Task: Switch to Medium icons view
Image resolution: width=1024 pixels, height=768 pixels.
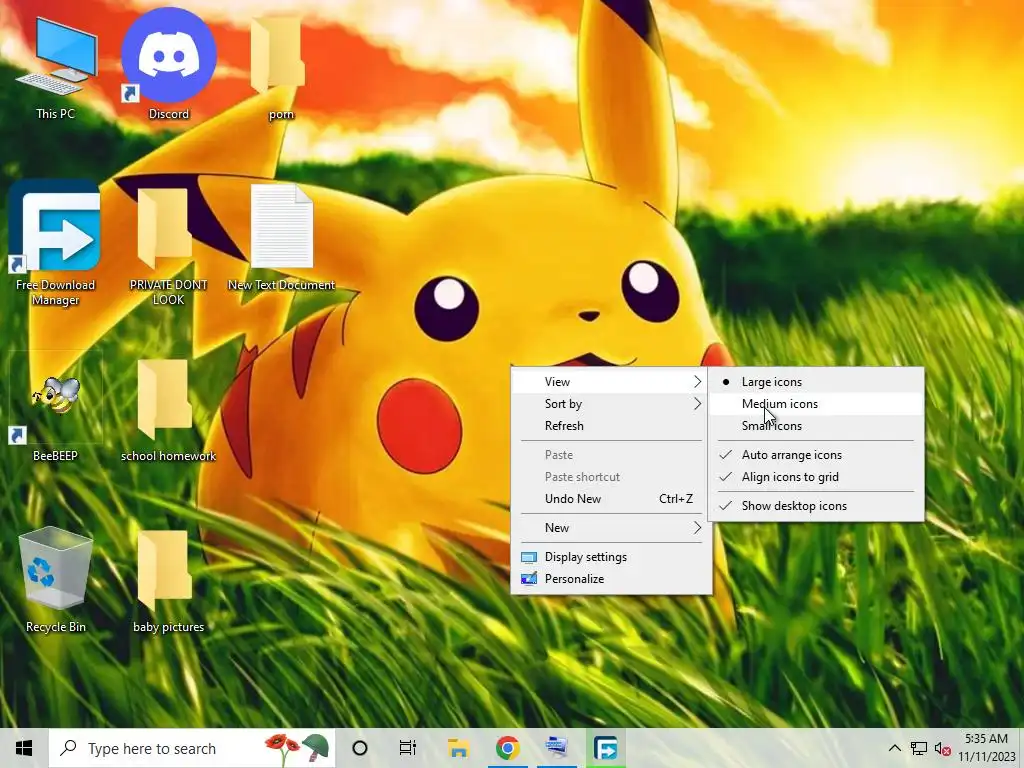Action: (x=816, y=404)
